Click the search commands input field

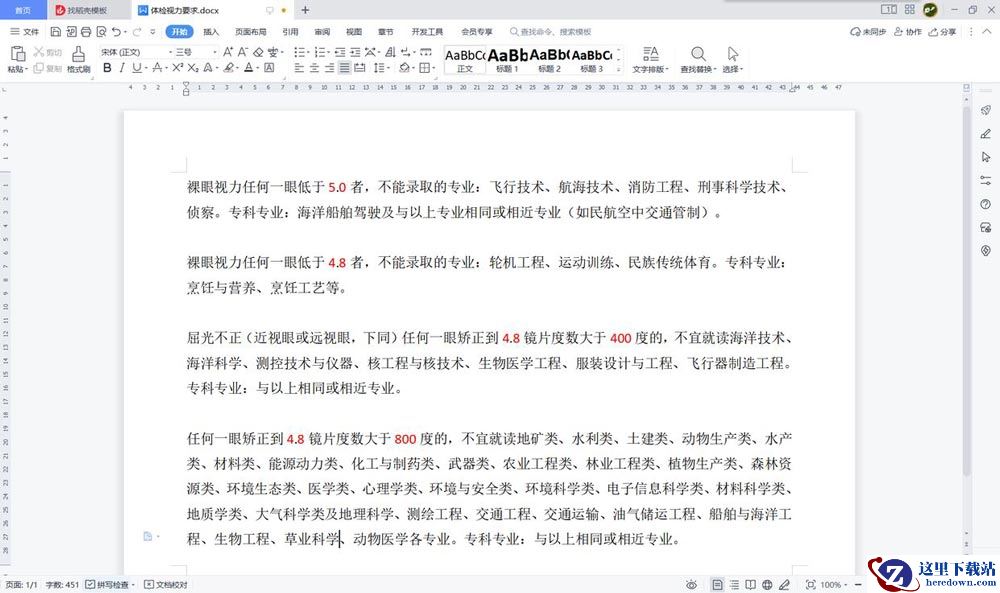point(551,31)
